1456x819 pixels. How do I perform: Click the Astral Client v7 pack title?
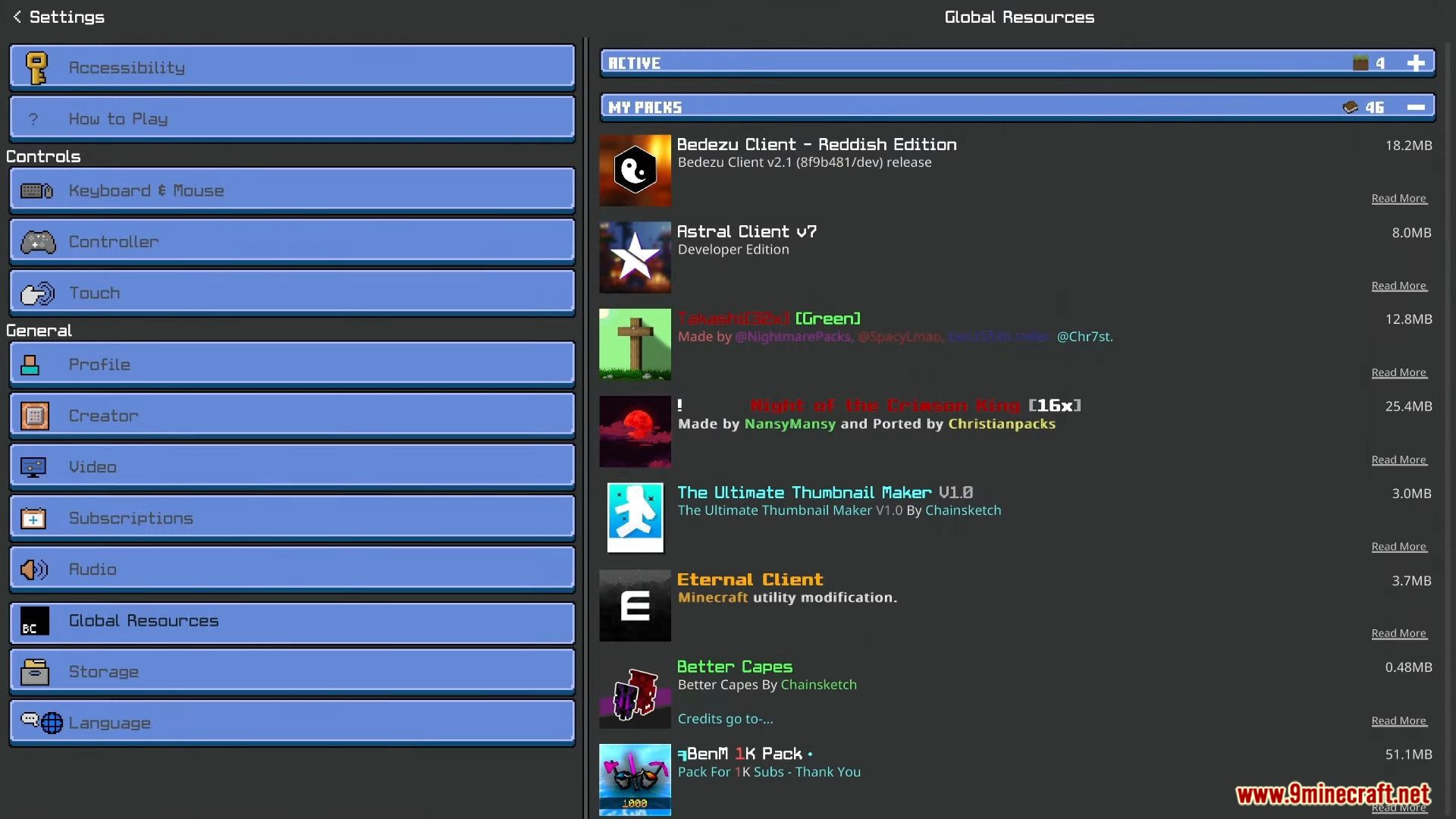tap(747, 231)
